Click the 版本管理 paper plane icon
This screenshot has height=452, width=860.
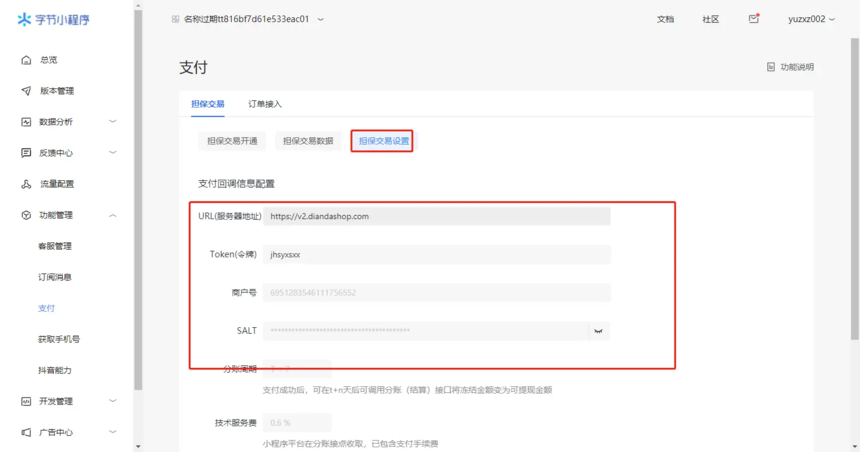point(26,91)
